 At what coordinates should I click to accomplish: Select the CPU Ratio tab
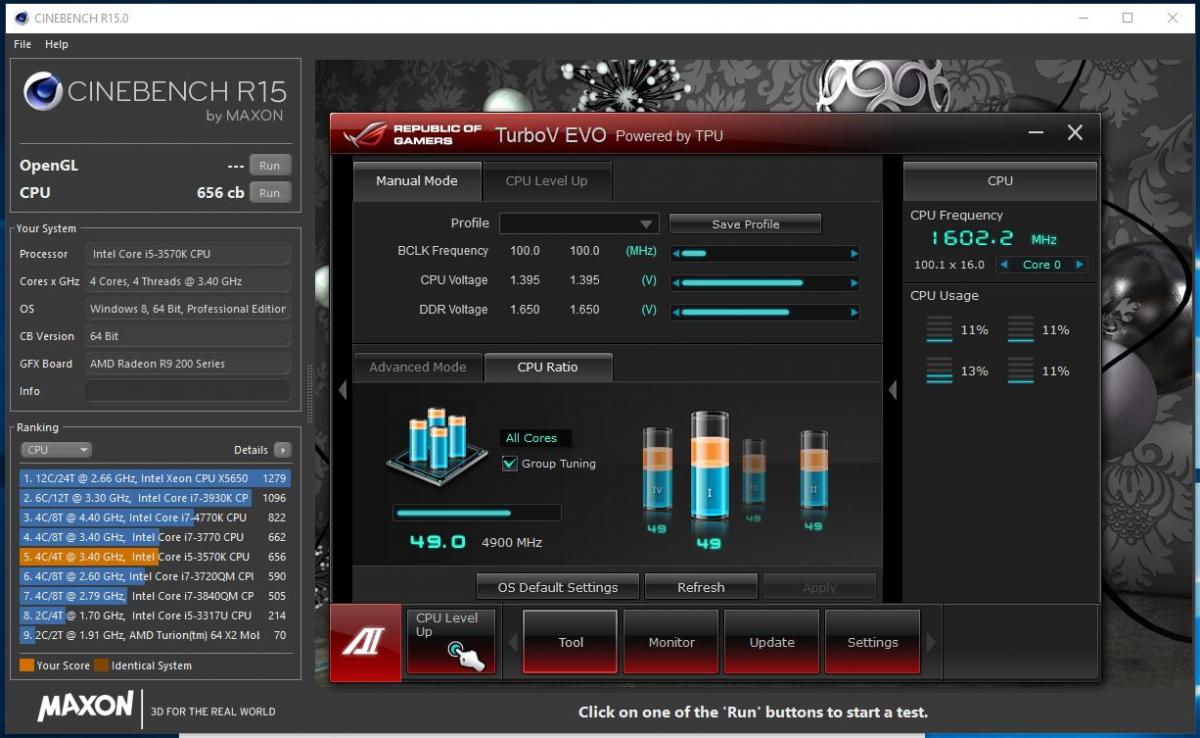[x=548, y=367]
